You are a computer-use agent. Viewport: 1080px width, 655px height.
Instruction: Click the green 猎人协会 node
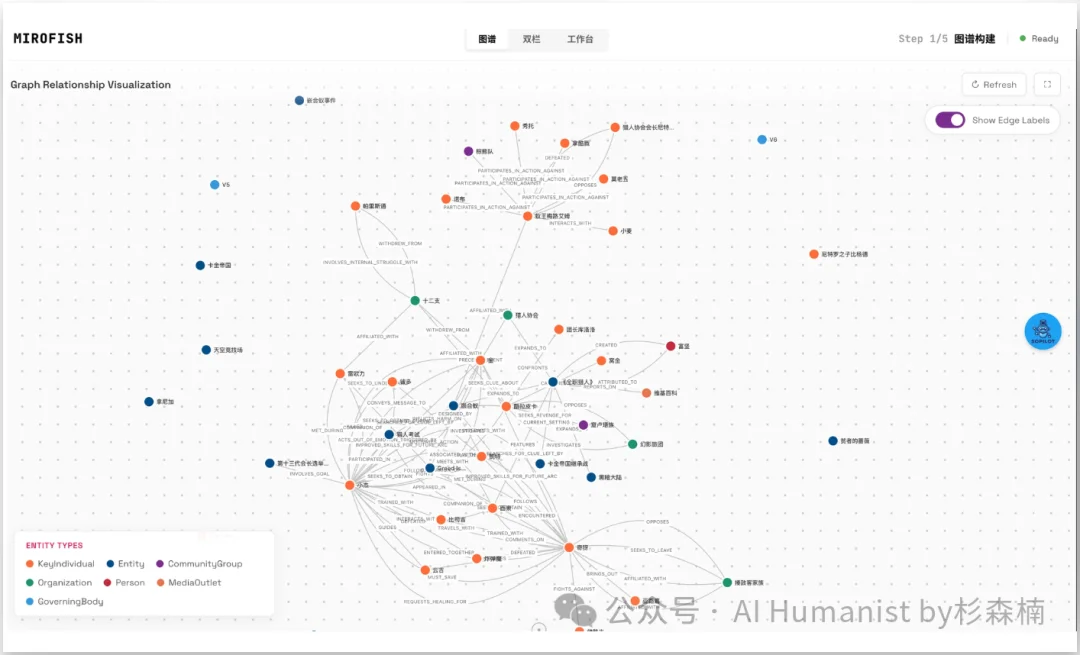click(508, 315)
